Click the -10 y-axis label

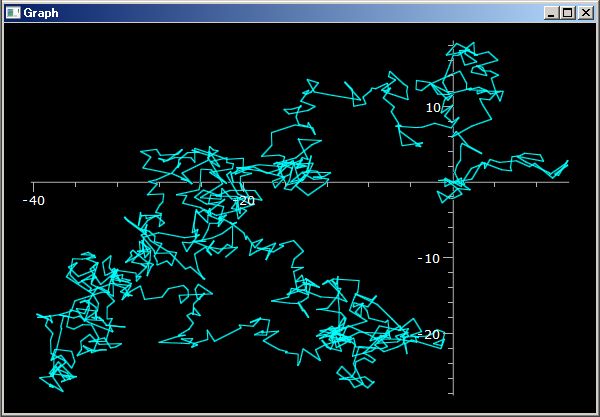(x=429, y=259)
